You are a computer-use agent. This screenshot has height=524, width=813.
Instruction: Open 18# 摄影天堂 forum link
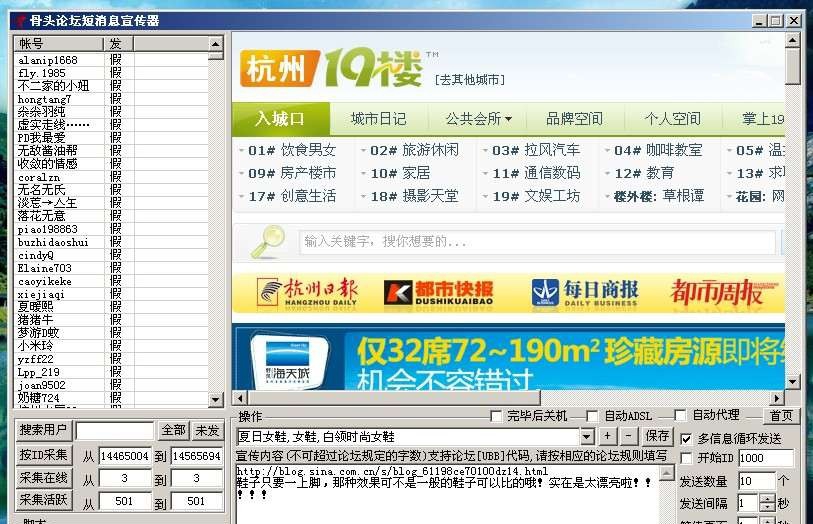(x=414, y=196)
